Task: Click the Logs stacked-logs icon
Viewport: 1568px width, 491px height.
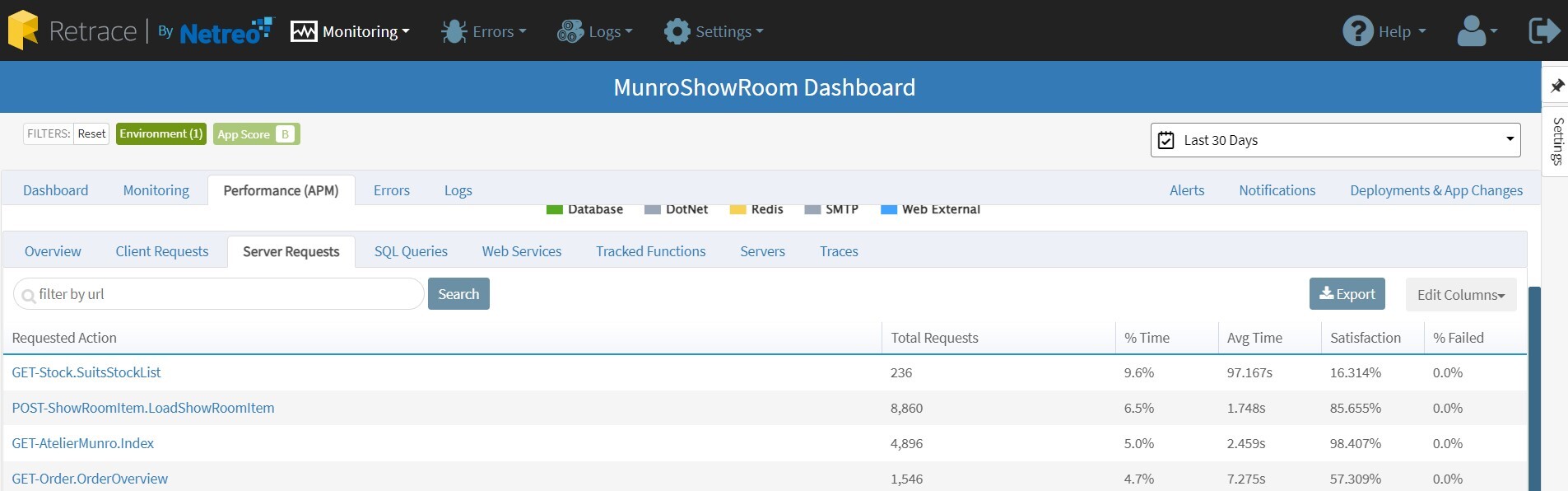Action: pos(570,31)
